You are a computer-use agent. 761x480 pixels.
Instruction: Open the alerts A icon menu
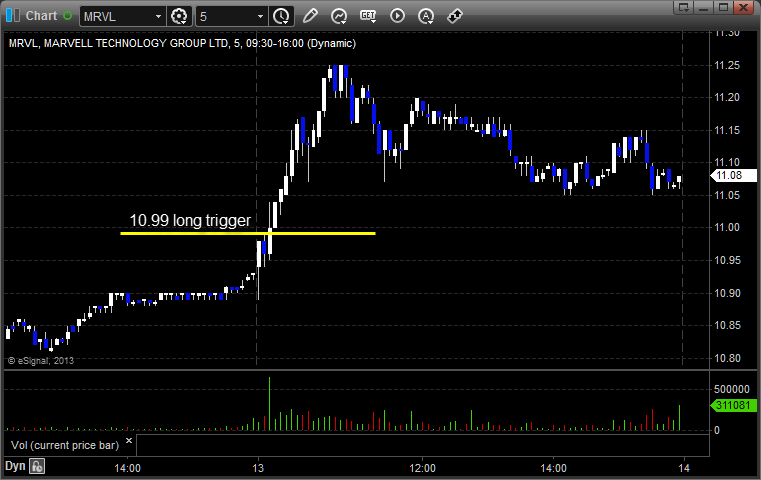(426, 16)
